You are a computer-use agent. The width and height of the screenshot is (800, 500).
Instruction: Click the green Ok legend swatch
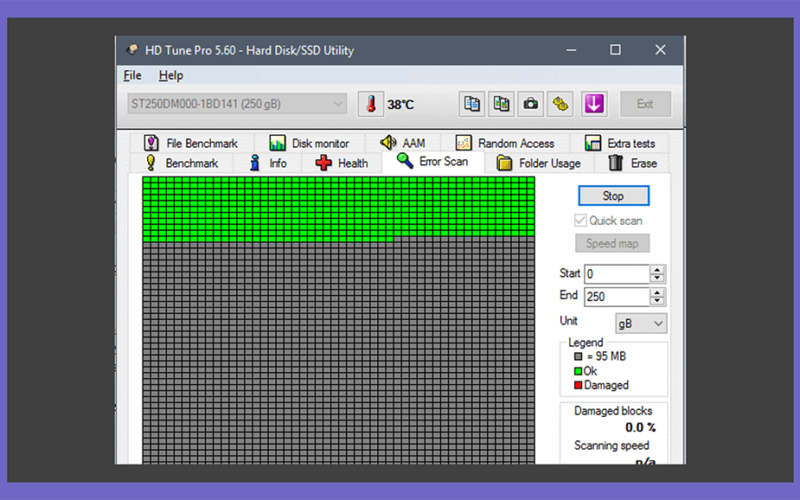[x=578, y=371]
